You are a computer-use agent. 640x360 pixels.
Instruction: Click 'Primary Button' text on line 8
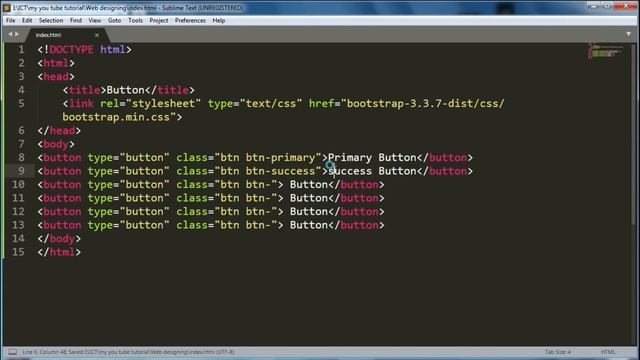372,158
